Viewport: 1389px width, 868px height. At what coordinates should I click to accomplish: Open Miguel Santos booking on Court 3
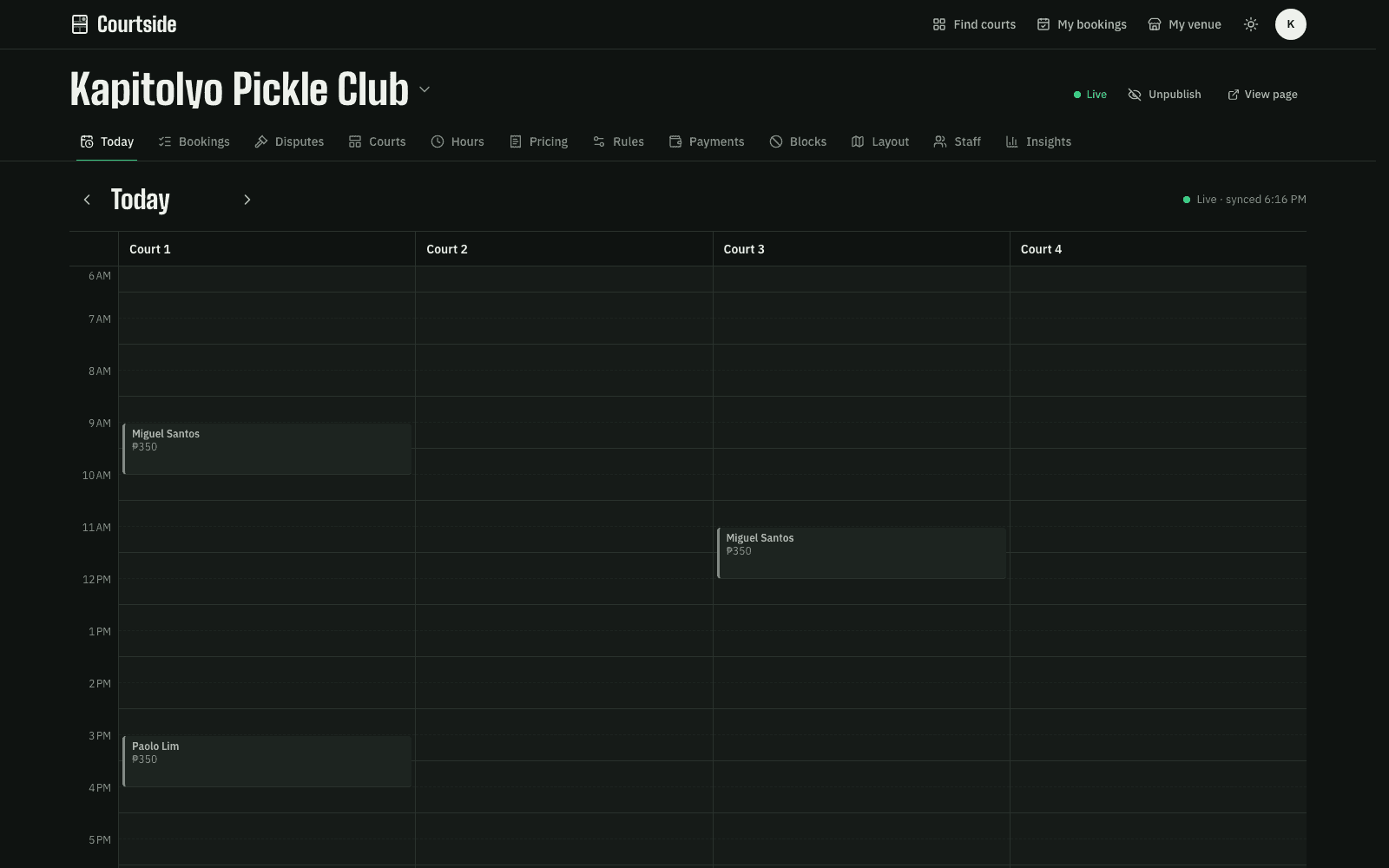pyautogui.click(x=861, y=553)
